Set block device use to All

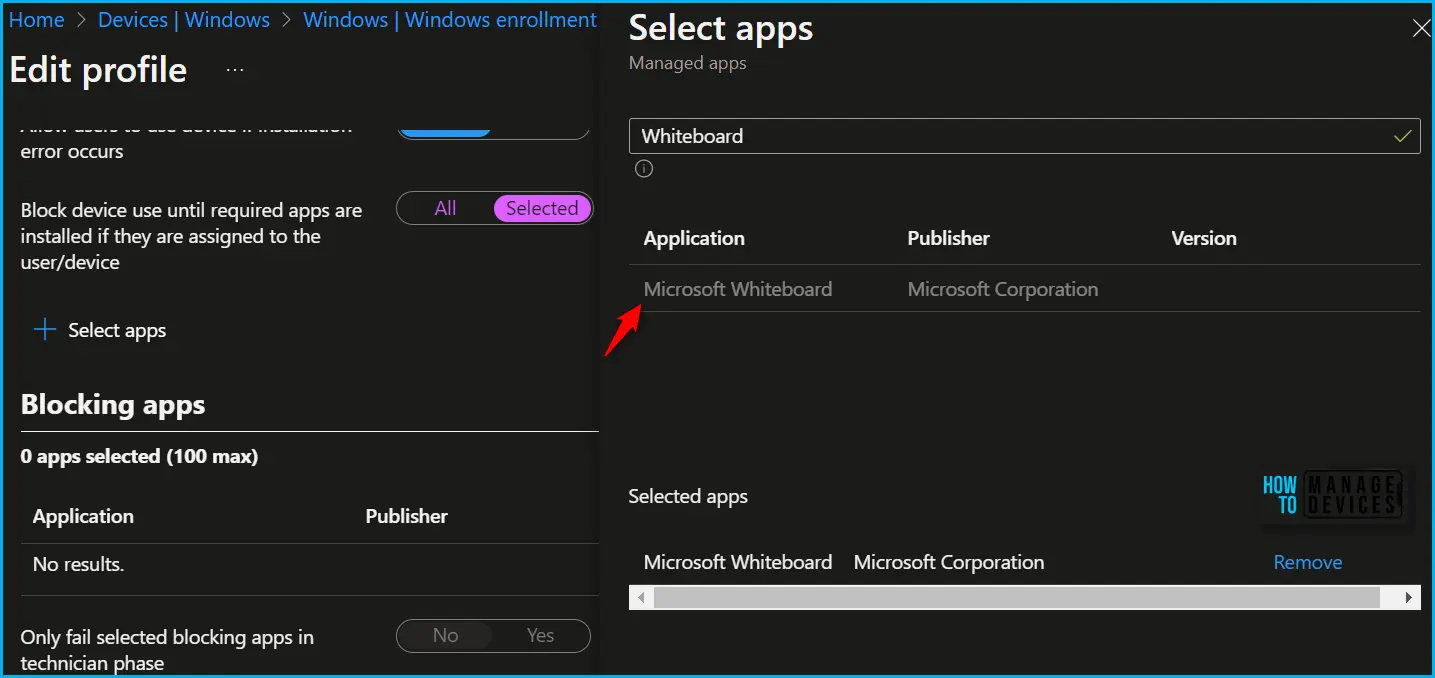coord(445,208)
